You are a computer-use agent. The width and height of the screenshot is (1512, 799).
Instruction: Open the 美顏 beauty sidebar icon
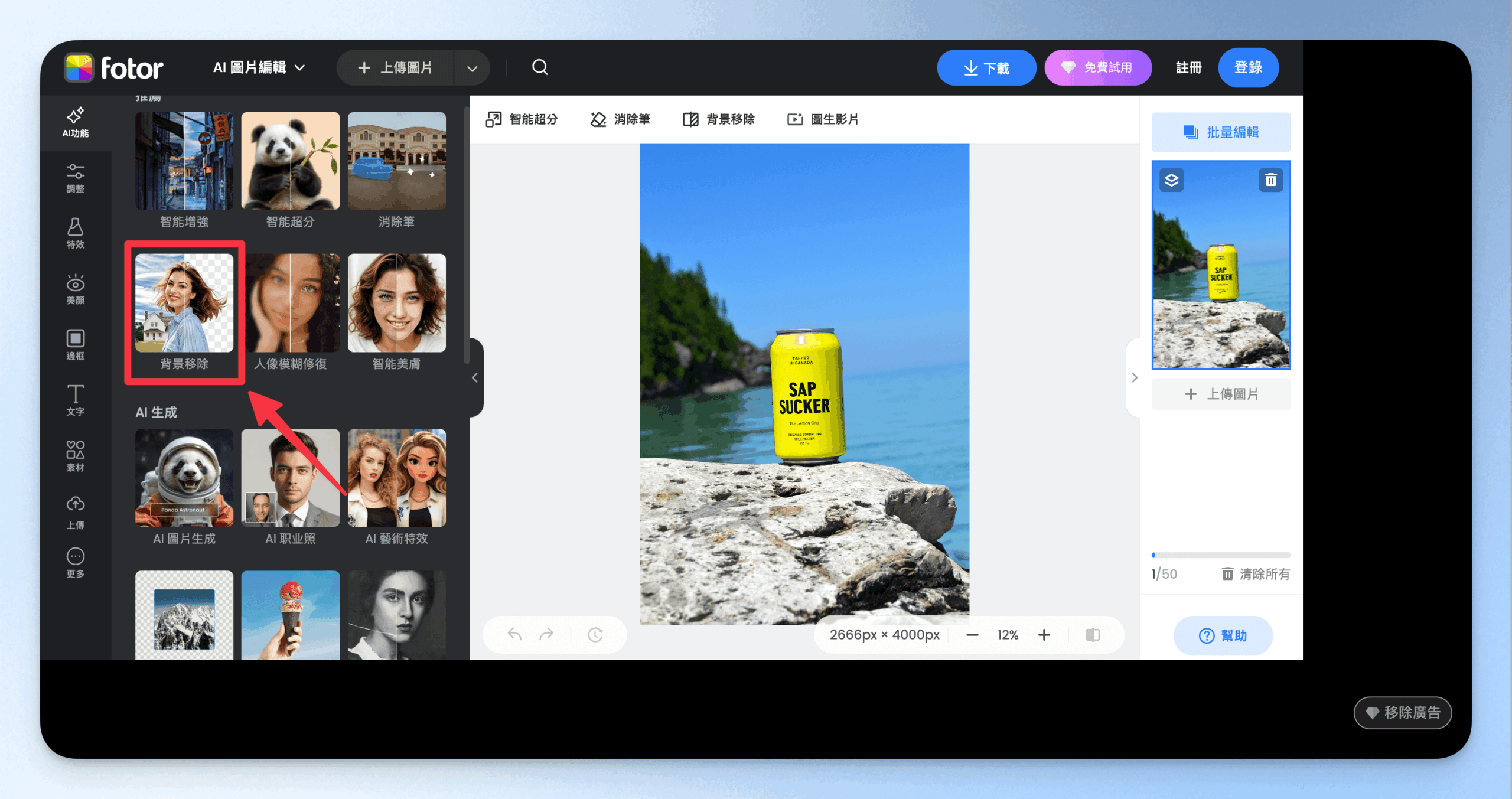click(x=76, y=289)
